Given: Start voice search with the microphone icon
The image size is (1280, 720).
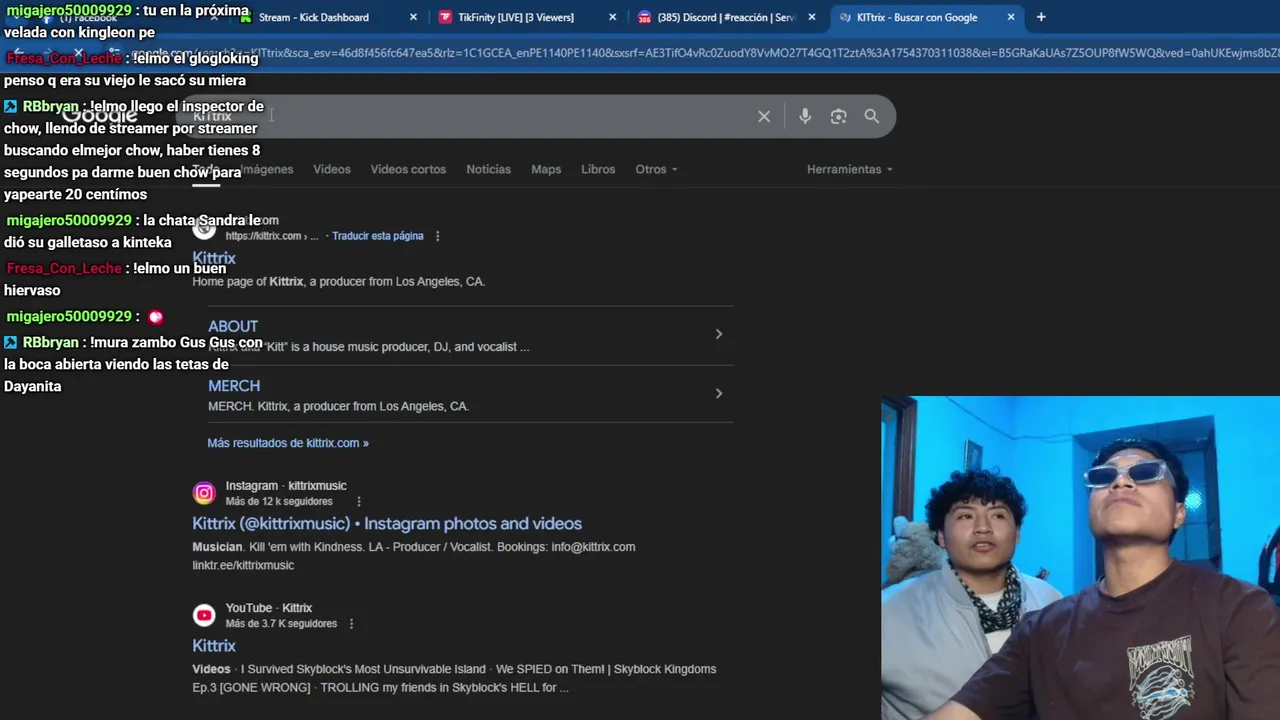Looking at the screenshot, I should [x=805, y=116].
